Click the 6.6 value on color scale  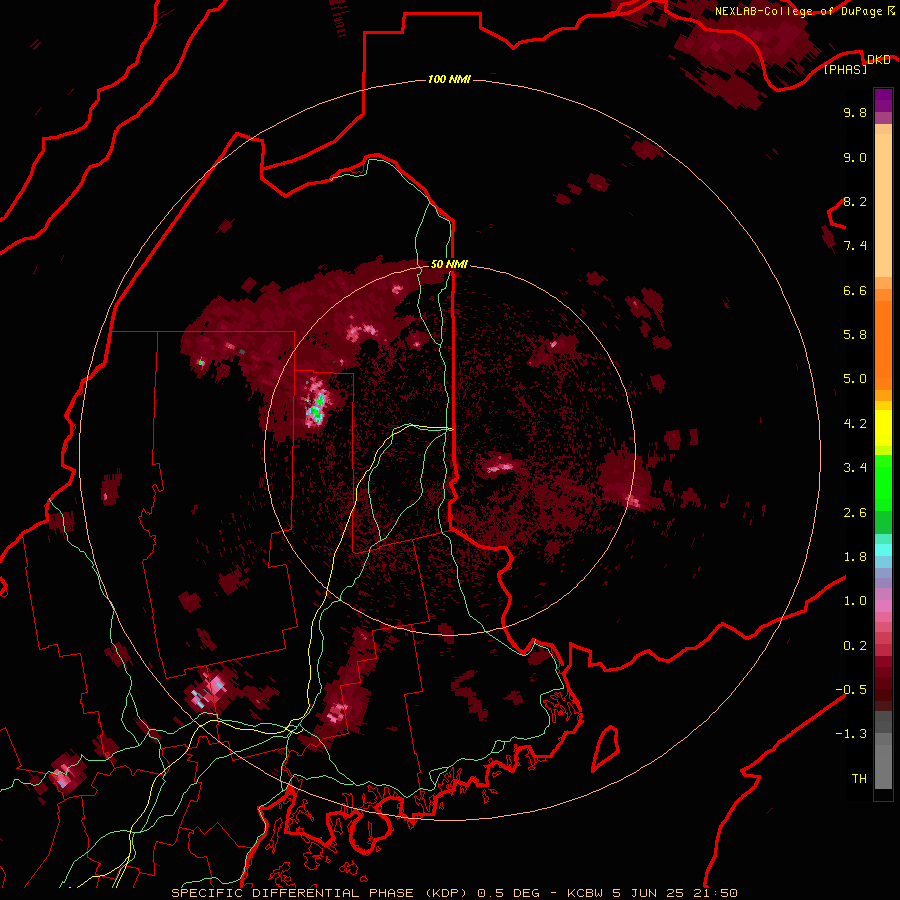click(x=855, y=290)
